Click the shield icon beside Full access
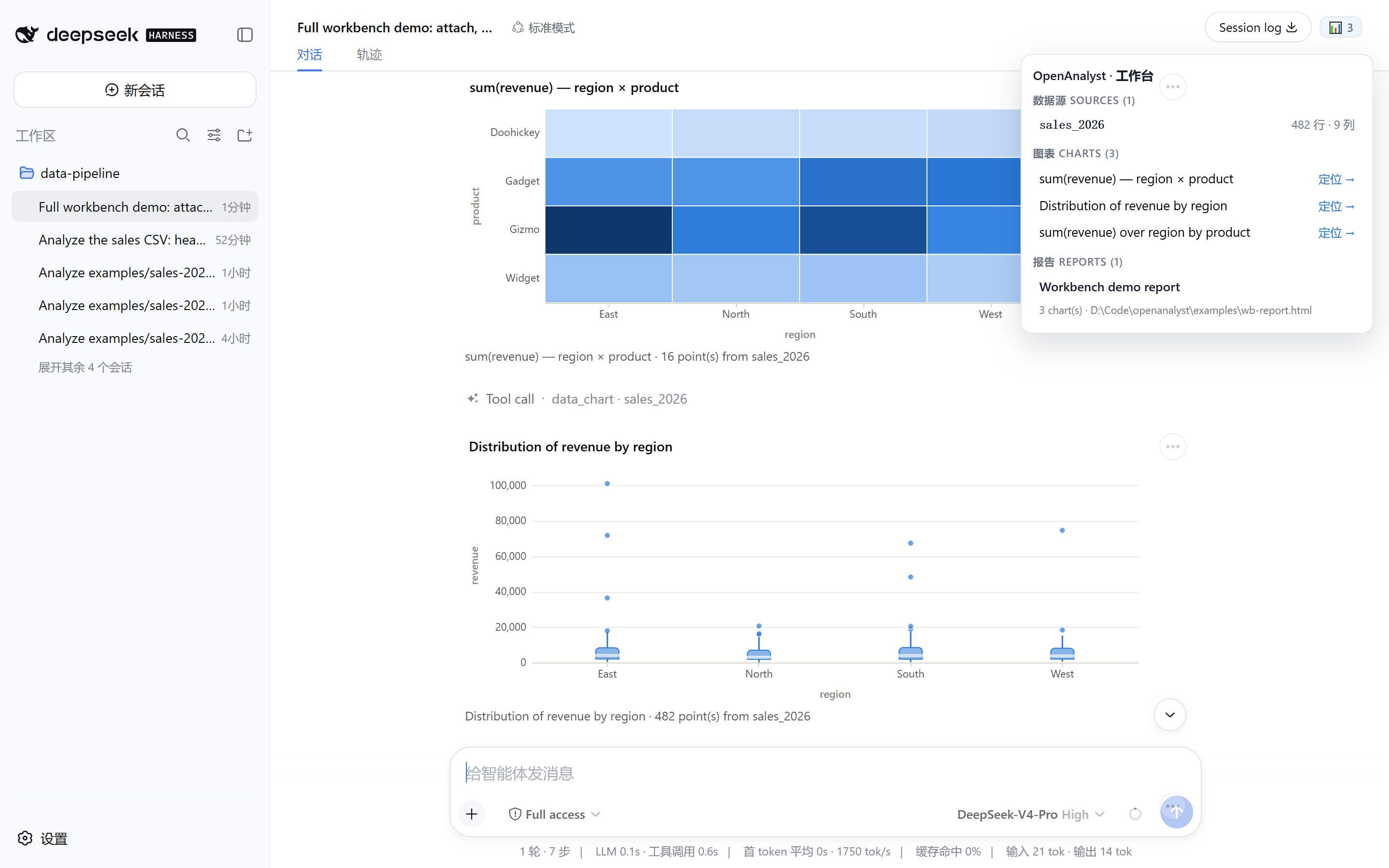 pyautogui.click(x=515, y=814)
